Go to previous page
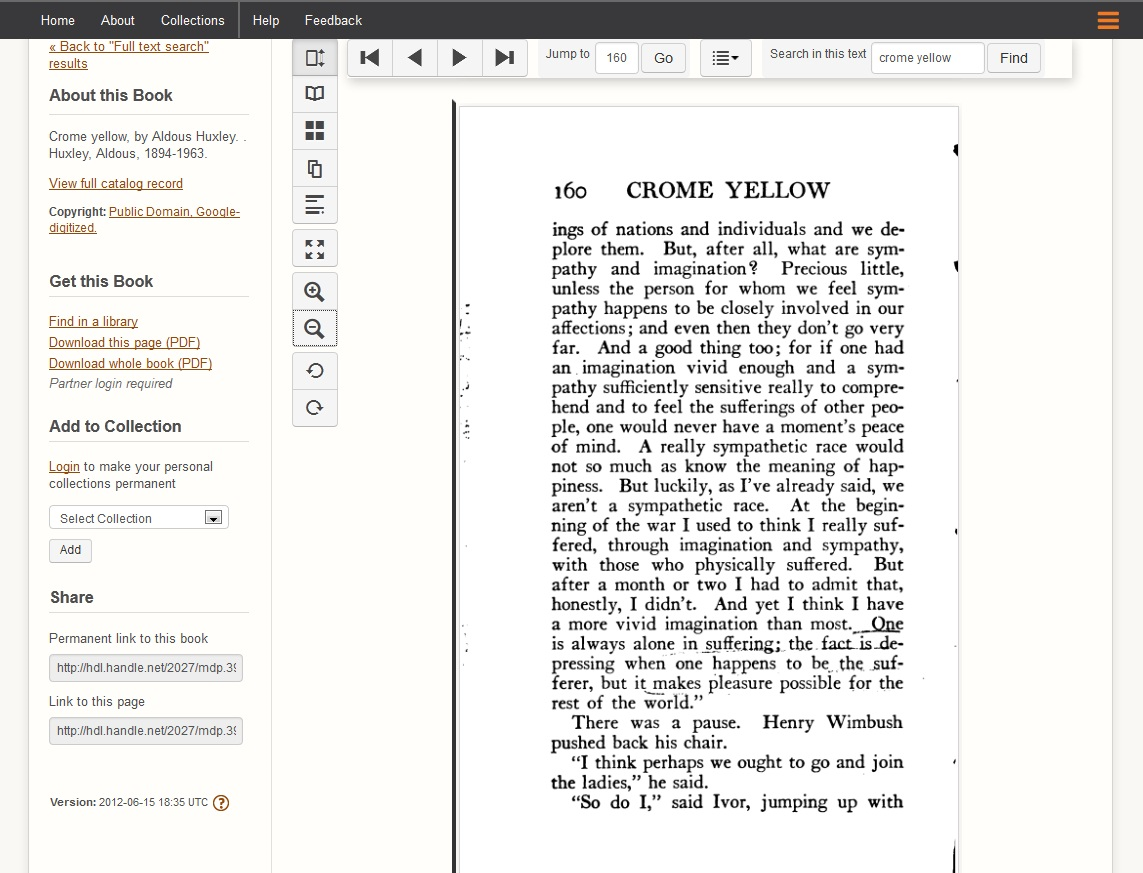 pyautogui.click(x=415, y=58)
